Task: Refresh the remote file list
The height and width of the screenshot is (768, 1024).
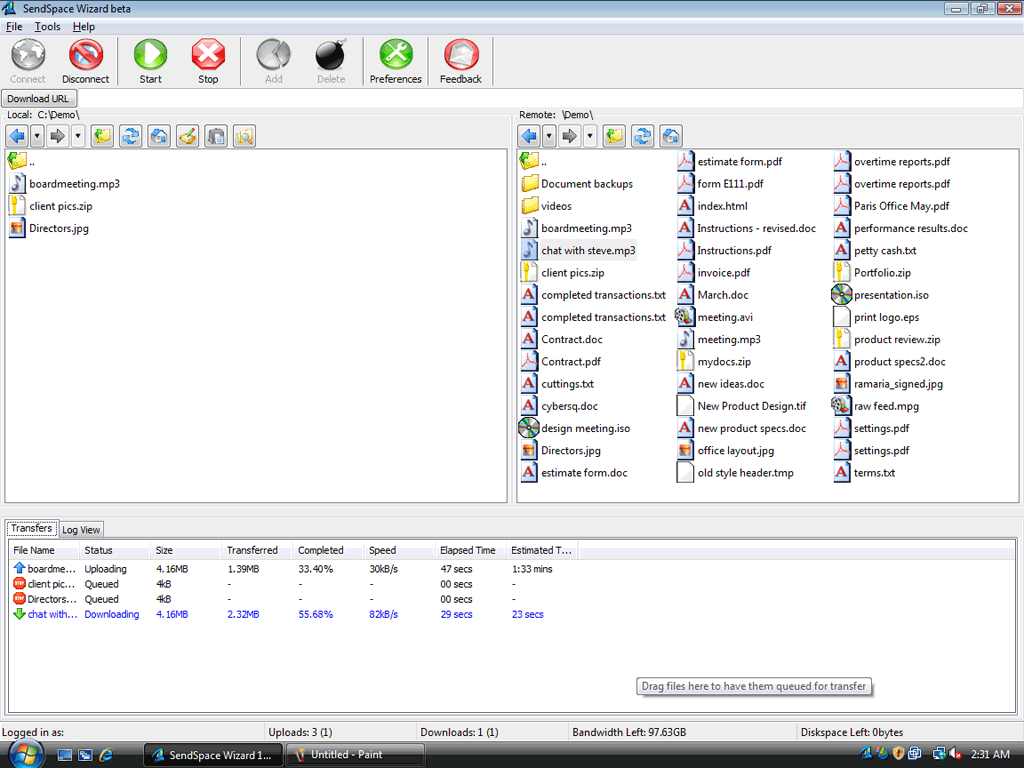Action: click(x=643, y=136)
